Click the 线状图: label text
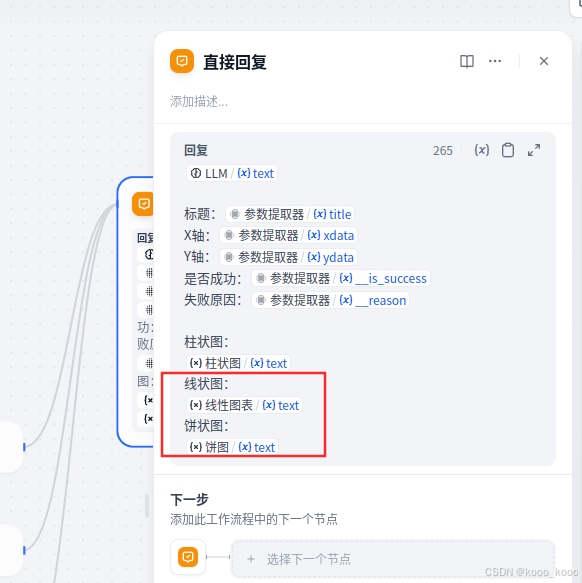This screenshot has height=583, width=582. [206, 384]
